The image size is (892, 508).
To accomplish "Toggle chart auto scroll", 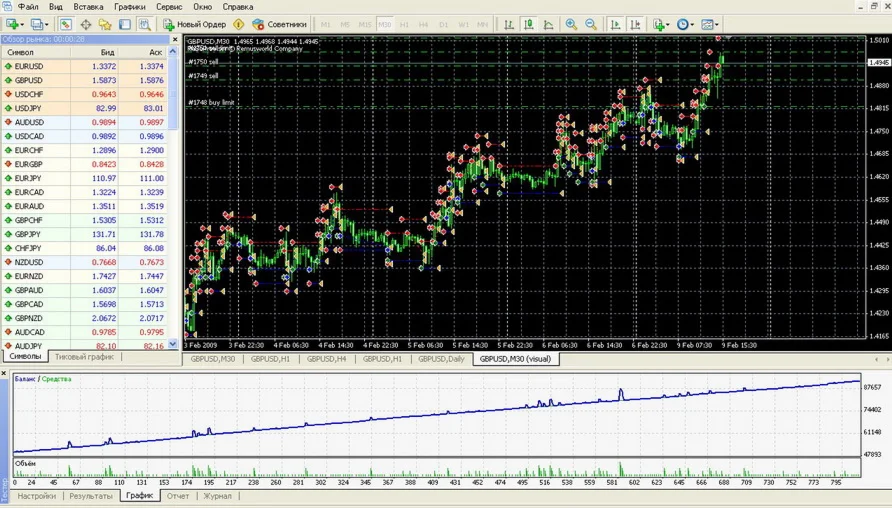I will 615,24.
